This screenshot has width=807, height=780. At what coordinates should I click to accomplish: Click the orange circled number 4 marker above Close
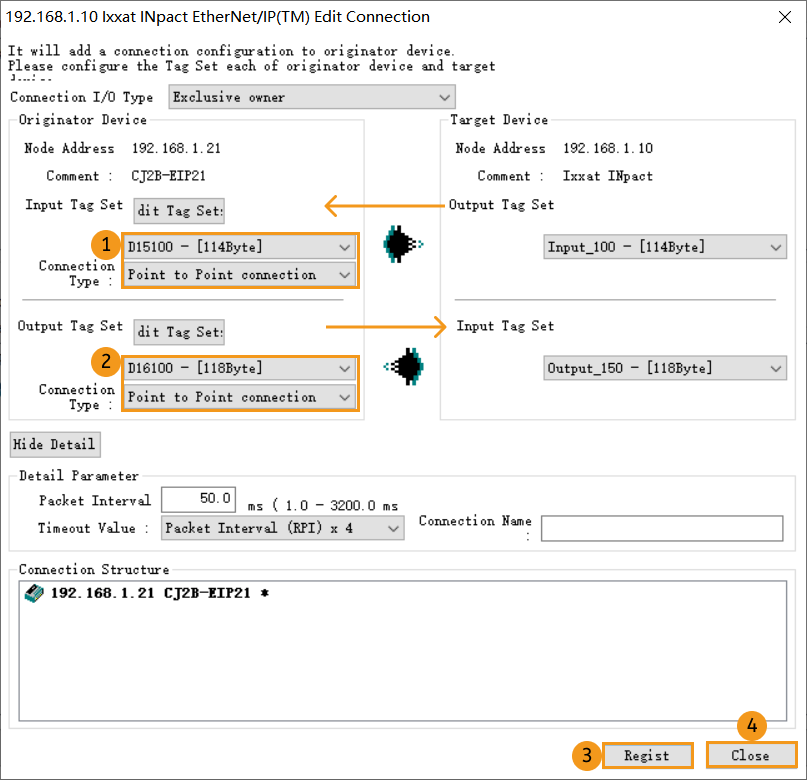coord(751,726)
